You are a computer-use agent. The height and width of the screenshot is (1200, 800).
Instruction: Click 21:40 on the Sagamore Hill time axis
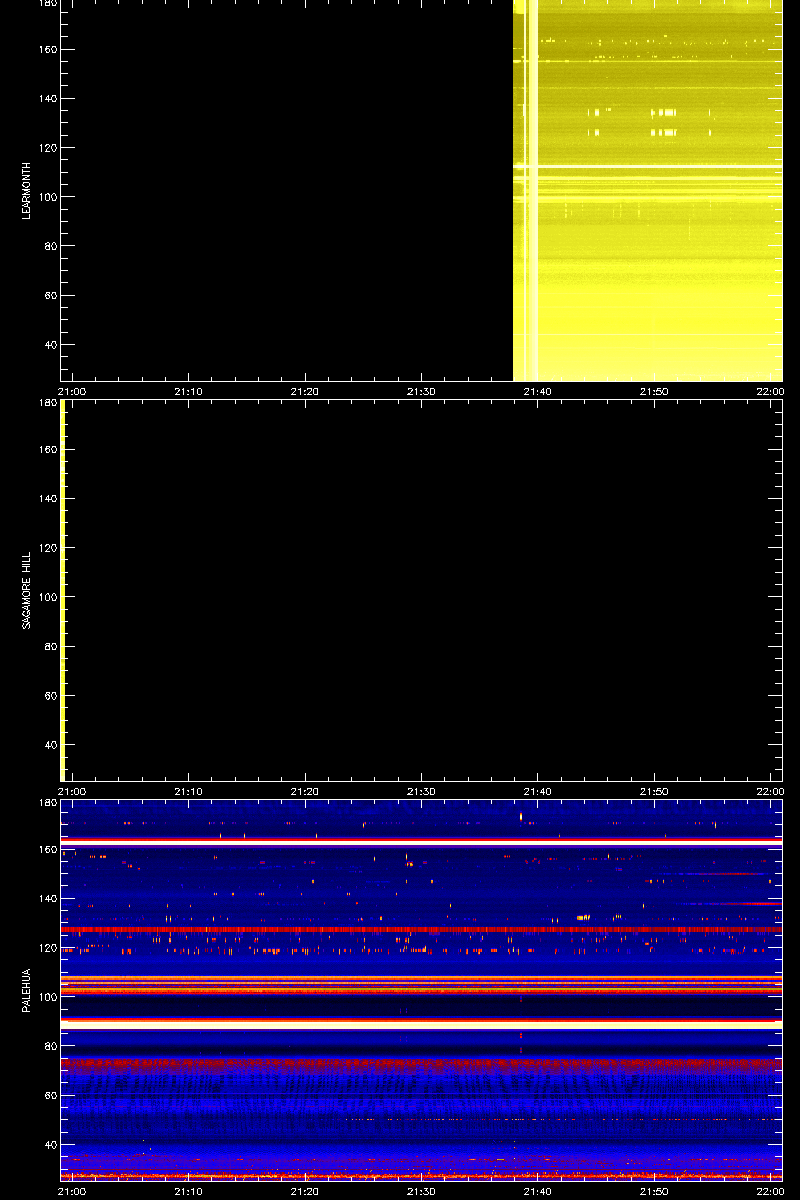[x=538, y=792]
